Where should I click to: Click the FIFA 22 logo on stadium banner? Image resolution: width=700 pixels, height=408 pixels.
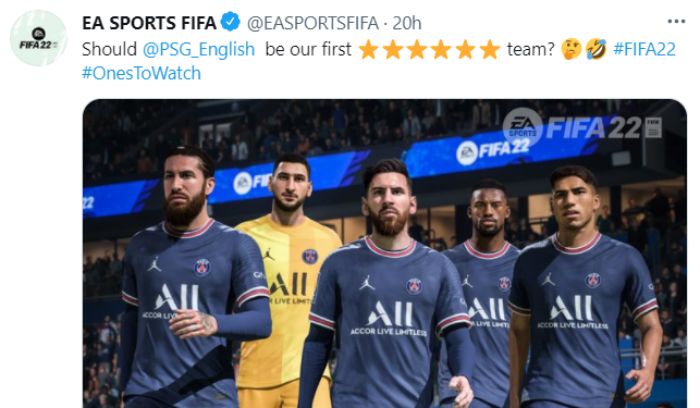(493, 151)
